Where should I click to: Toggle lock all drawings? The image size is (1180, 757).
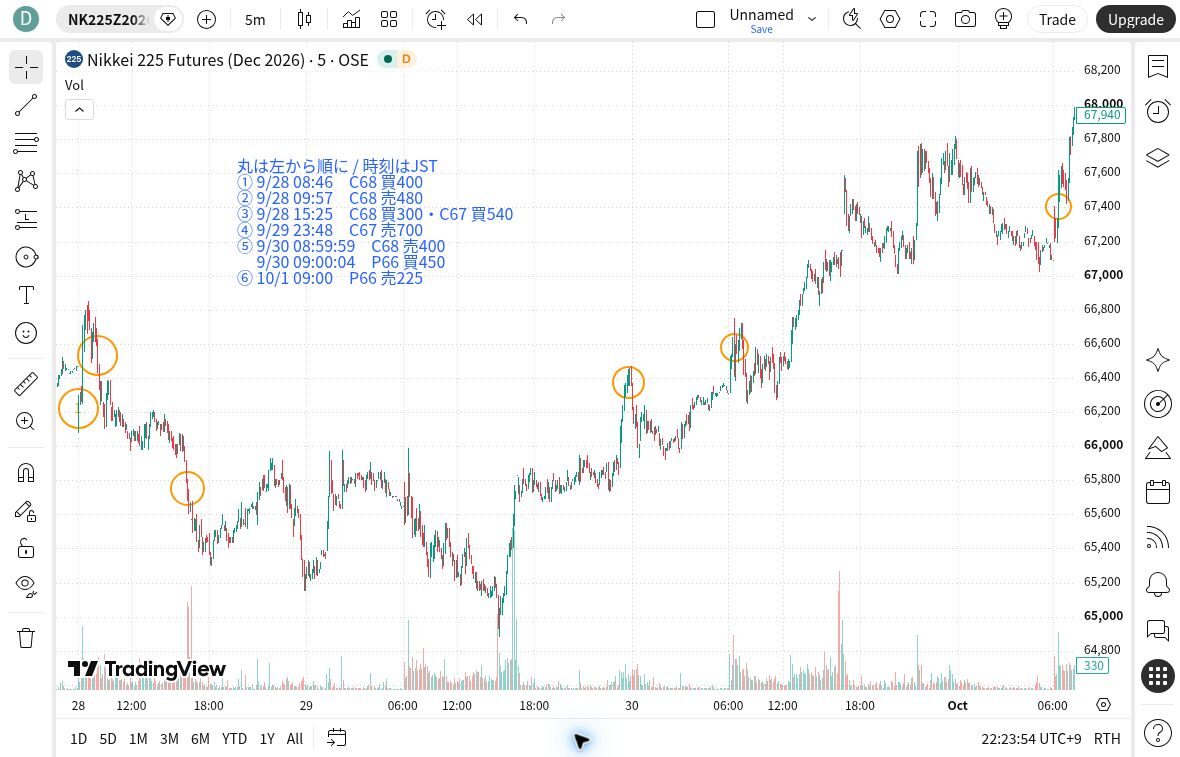pyautogui.click(x=26, y=548)
